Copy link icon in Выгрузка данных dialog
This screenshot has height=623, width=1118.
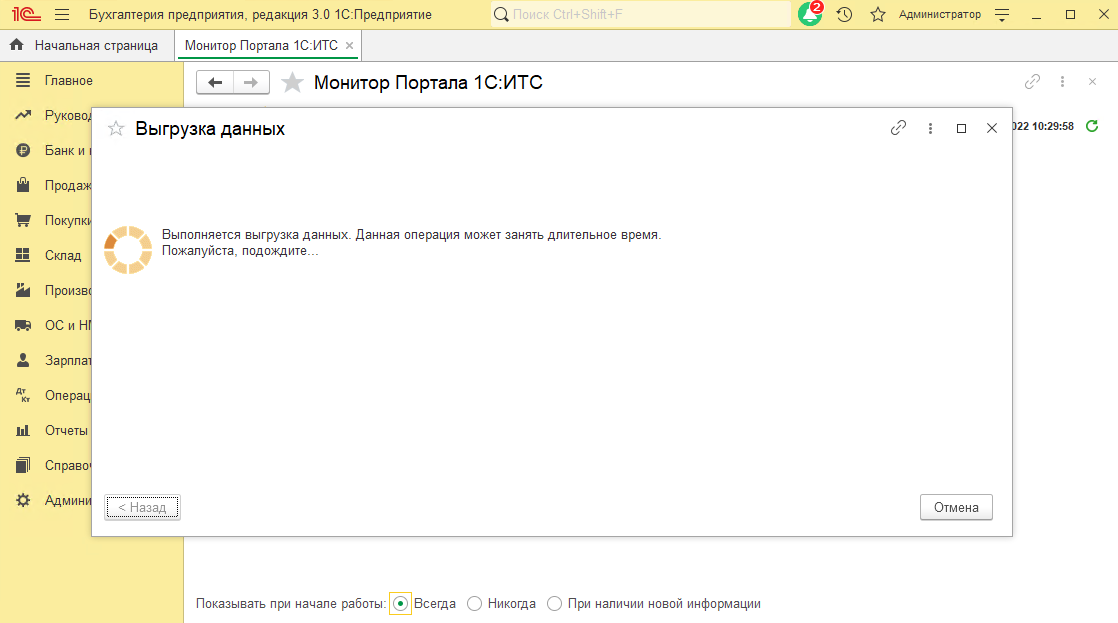tap(898, 128)
